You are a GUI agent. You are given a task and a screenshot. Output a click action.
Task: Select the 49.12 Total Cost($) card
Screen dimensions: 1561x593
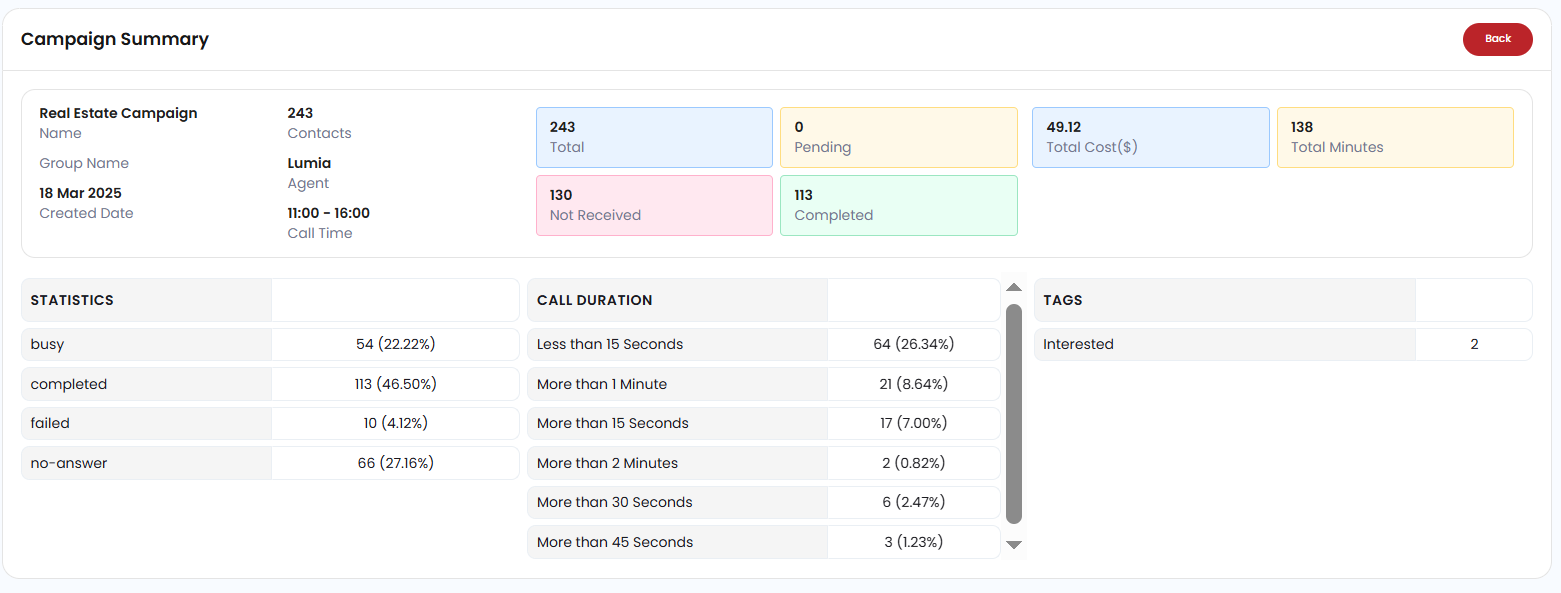[1151, 137]
